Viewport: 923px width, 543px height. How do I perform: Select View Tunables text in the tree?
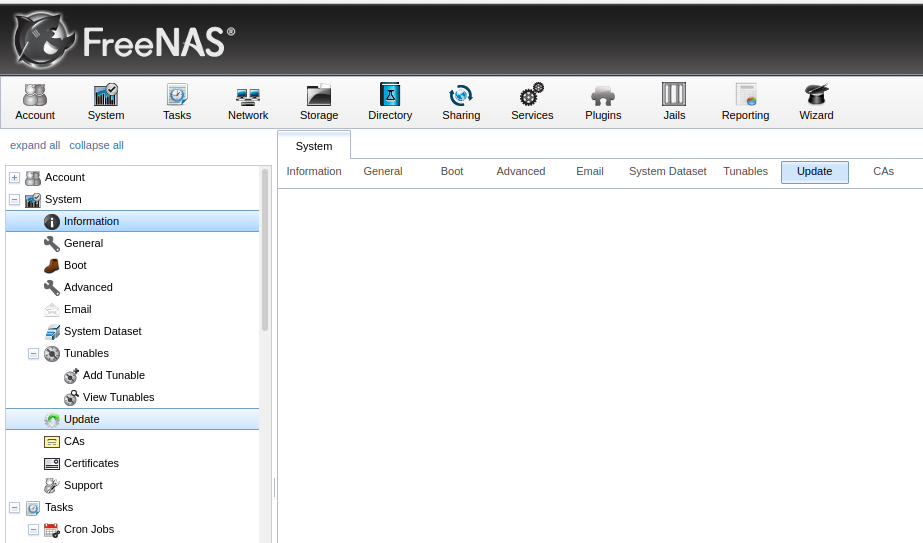pos(118,398)
